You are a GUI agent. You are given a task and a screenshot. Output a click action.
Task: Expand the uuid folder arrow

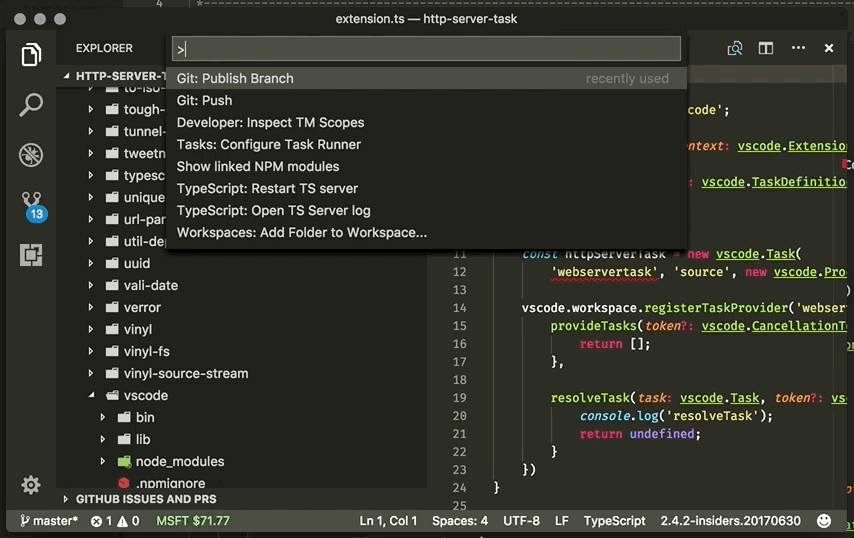tap(90, 263)
